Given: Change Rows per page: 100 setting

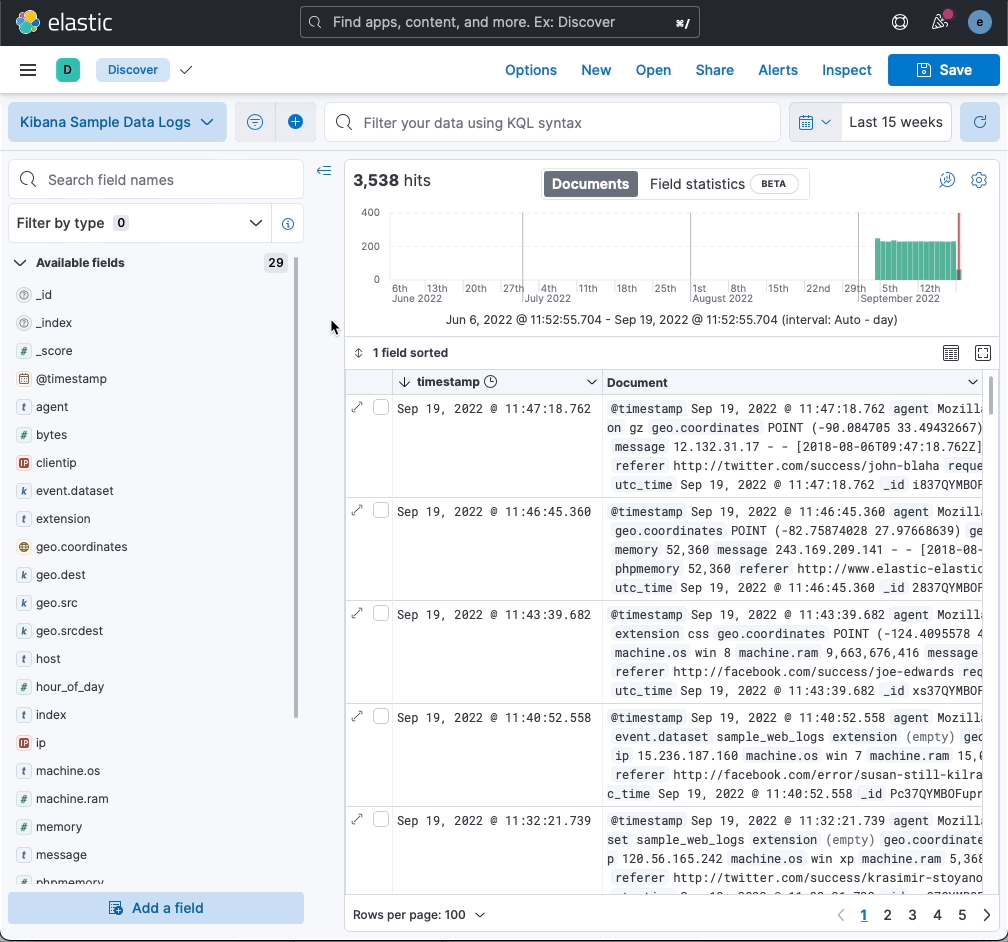Looking at the screenshot, I should tap(418, 915).
